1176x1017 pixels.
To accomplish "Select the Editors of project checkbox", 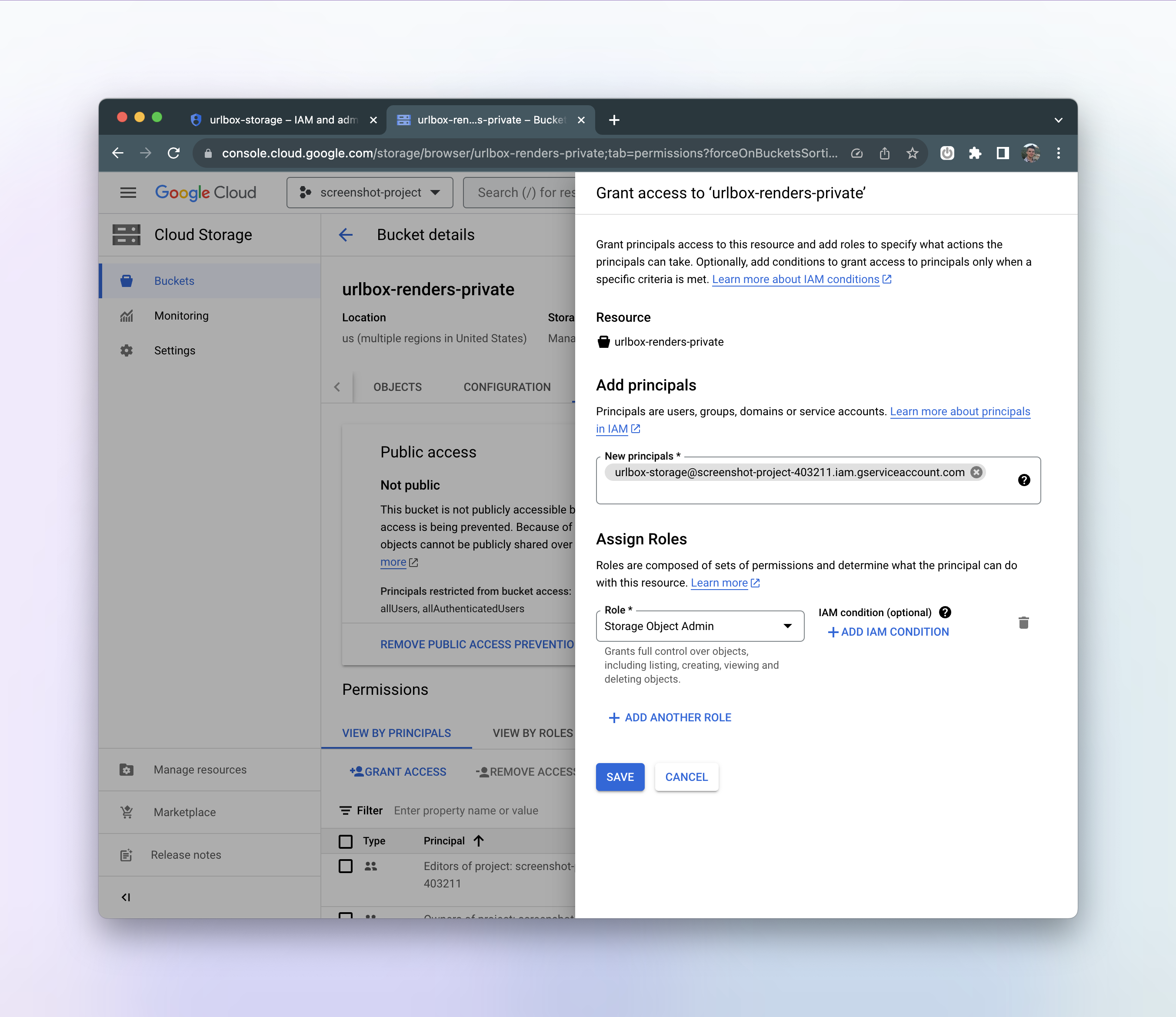I will click(345, 866).
